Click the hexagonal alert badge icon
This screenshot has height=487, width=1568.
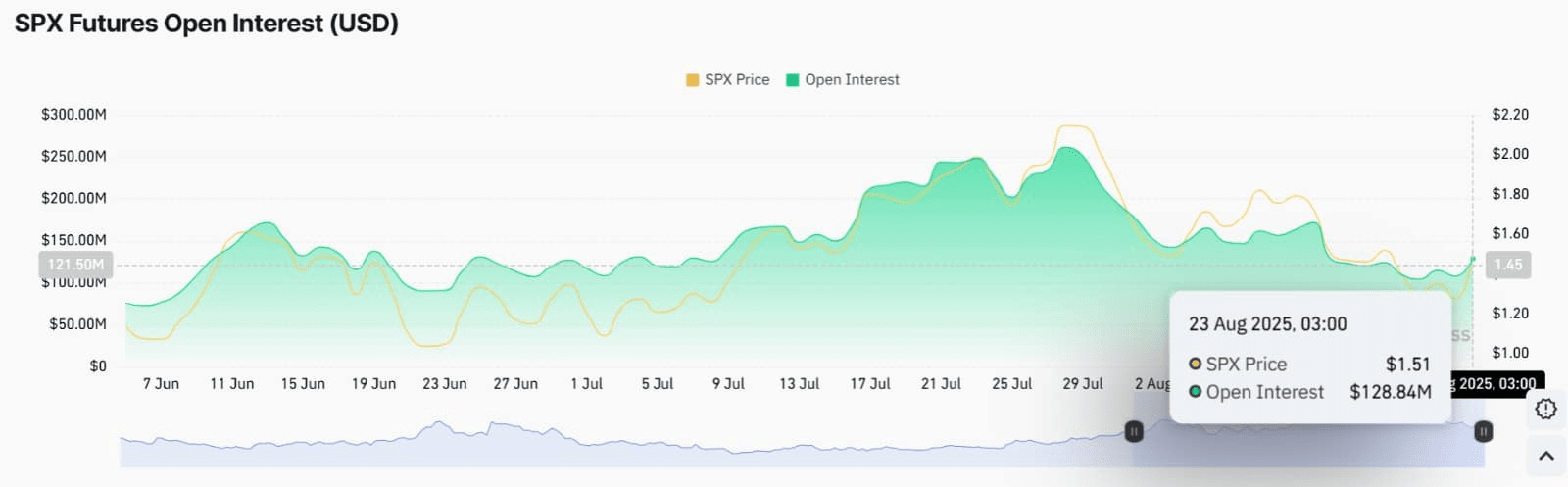(1545, 409)
